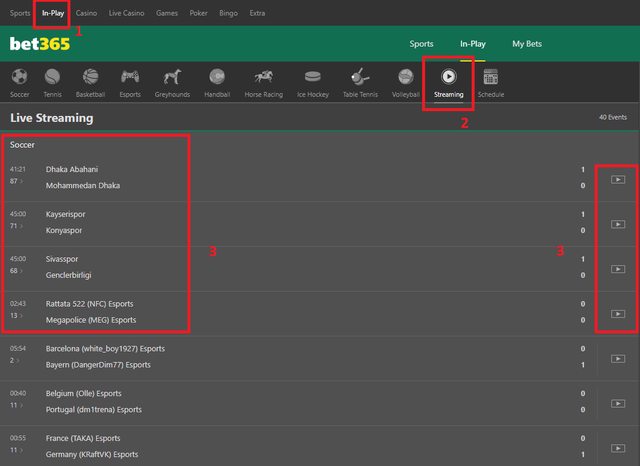Screen dimensions: 640x466
Task: Watch the Barcelona vs Bayern Esports stream
Action: pos(618,359)
